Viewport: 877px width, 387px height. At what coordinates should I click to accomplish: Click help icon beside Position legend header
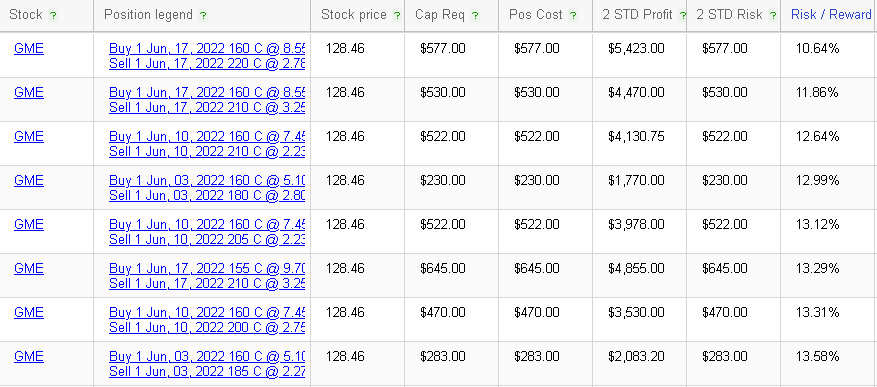[203, 16]
